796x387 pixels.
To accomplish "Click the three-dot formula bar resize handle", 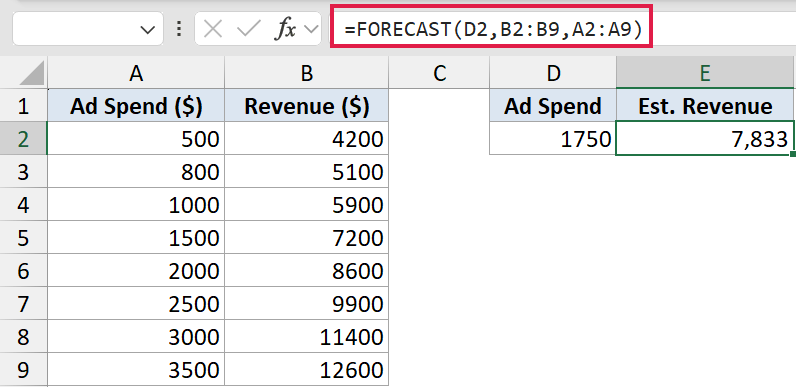I will pyautogui.click(x=178, y=29).
